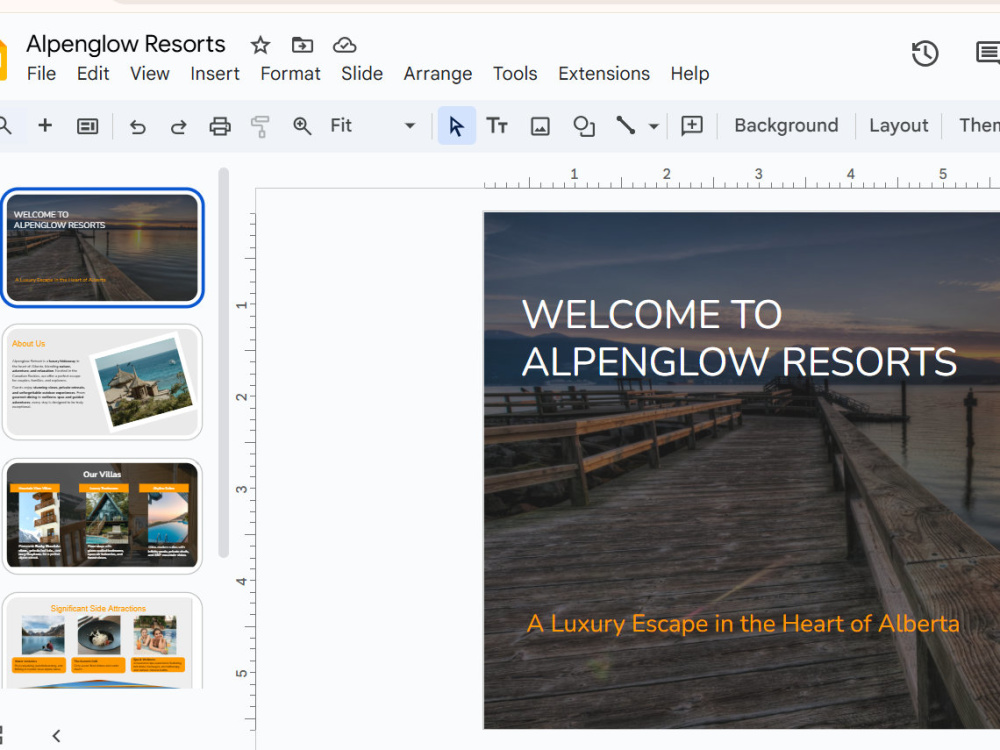Select the Our Villas slide thumbnail
The height and width of the screenshot is (750, 1000).
103,515
